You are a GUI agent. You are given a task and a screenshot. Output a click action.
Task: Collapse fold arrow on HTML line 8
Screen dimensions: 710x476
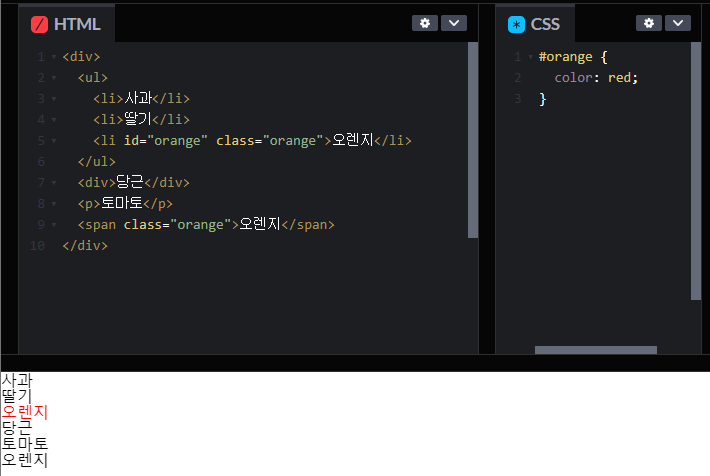pyautogui.click(x=54, y=204)
